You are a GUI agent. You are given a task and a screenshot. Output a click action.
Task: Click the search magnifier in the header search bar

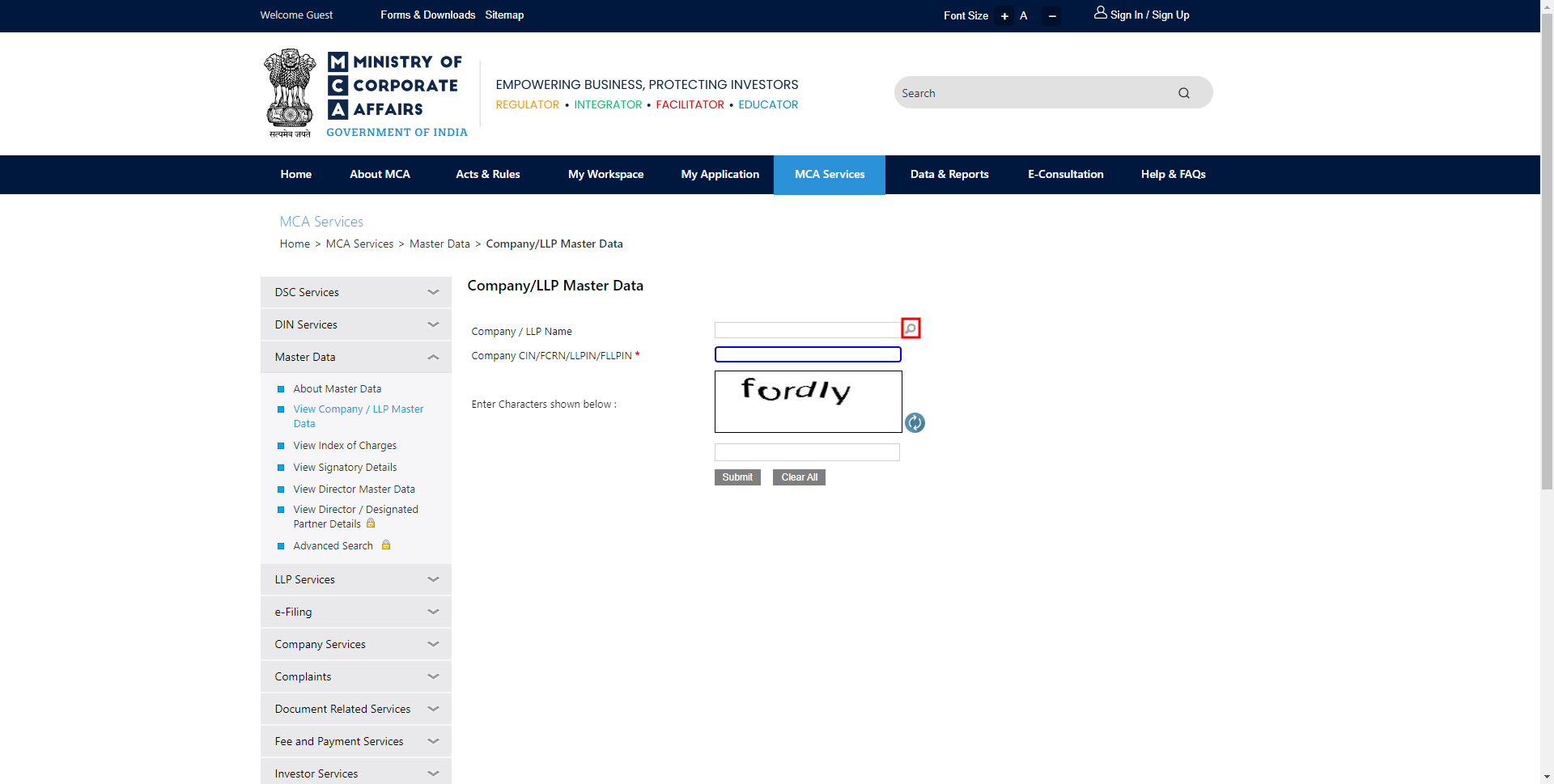coord(1183,92)
